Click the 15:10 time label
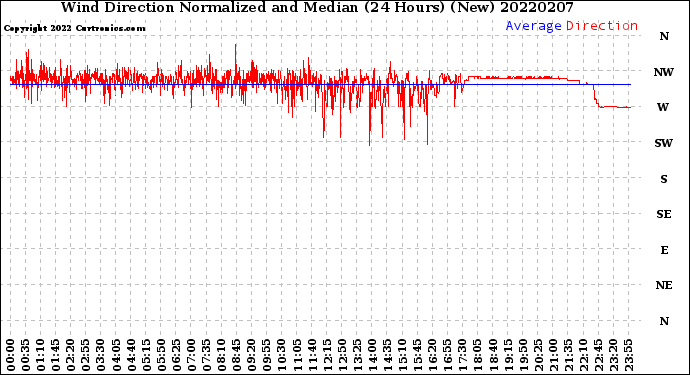690x375 pixels. tap(402, 355)
